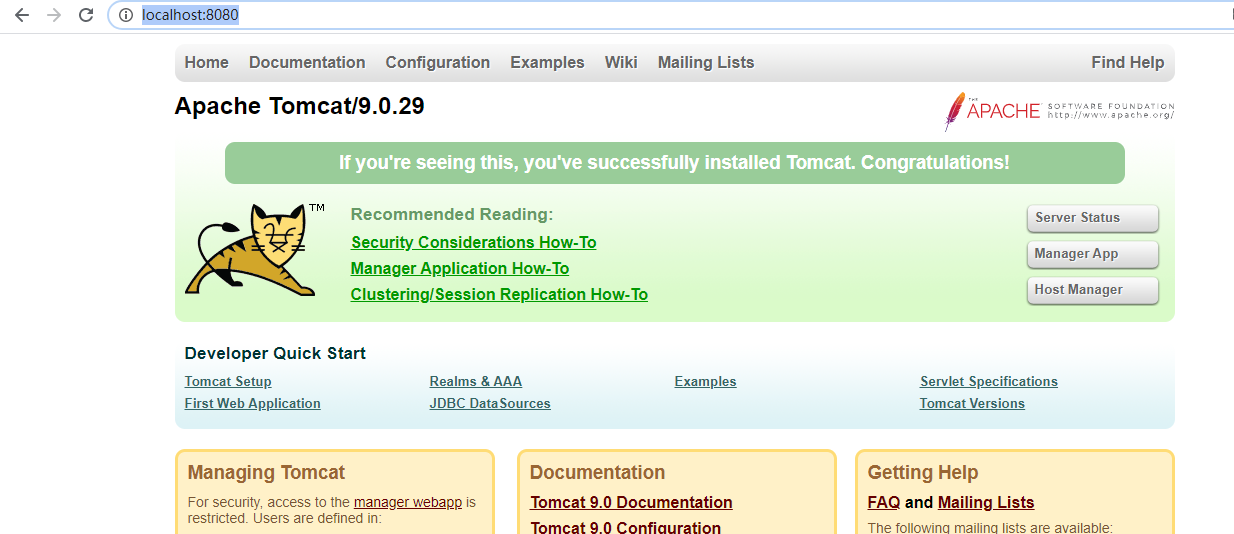Open the Documentation menu item

tap(307, 62)
